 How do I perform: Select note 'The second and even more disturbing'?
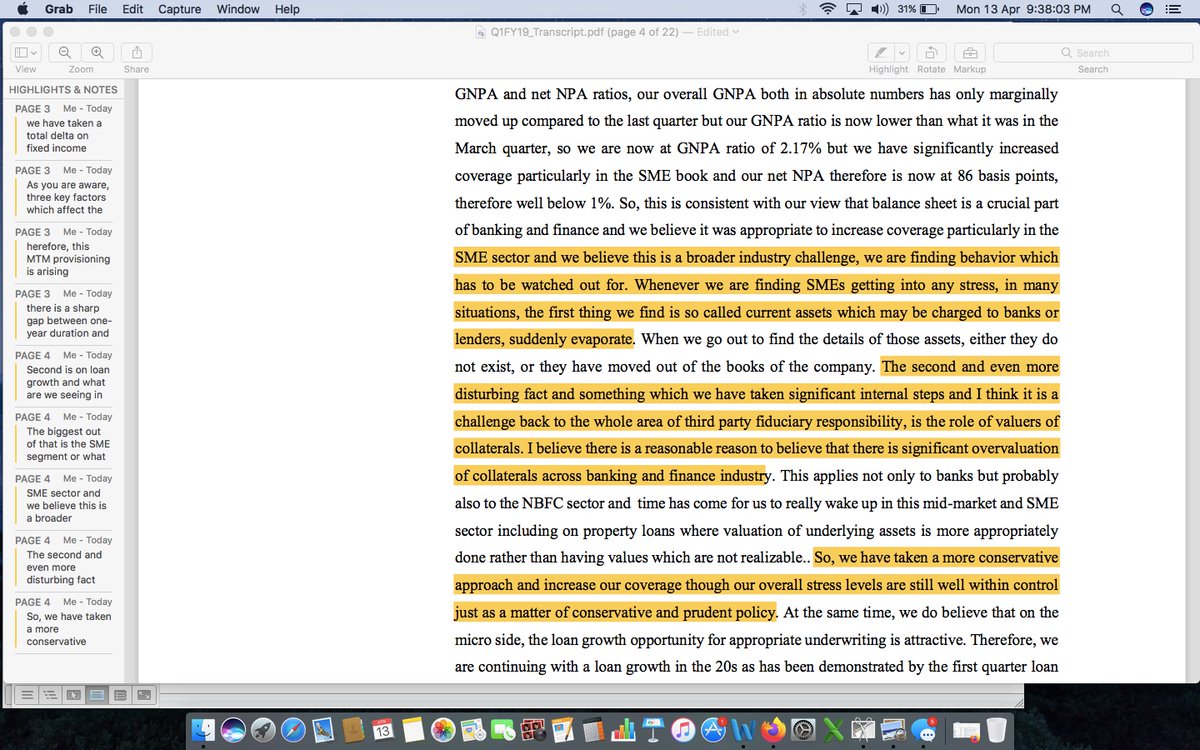[x=65, y=561]
